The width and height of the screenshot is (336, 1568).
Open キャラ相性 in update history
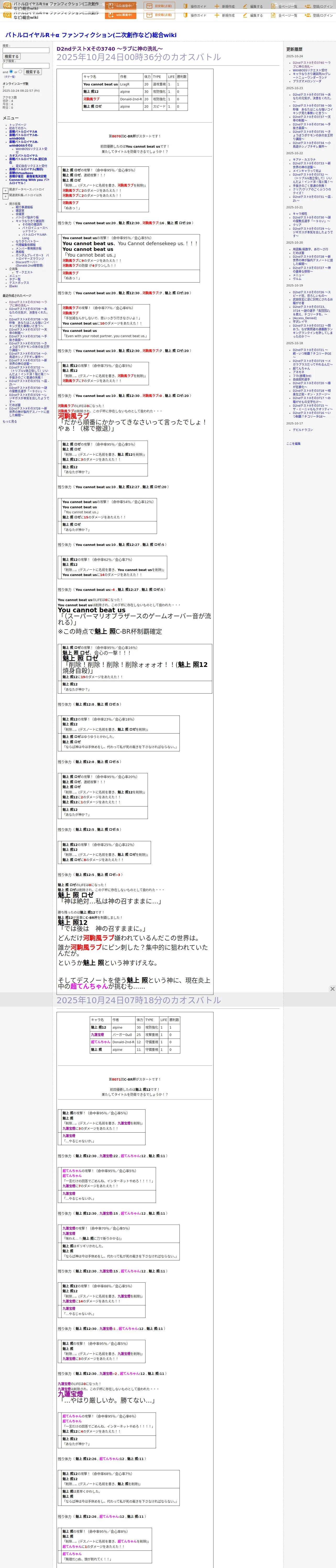[300, 214]
